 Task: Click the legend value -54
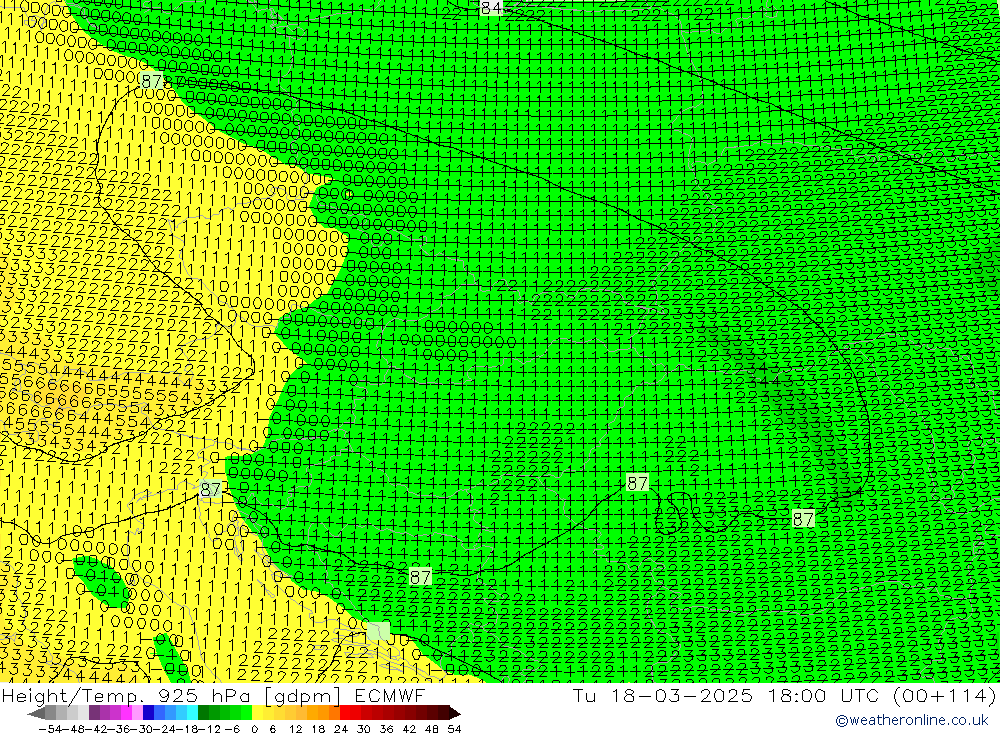[50, 729]
